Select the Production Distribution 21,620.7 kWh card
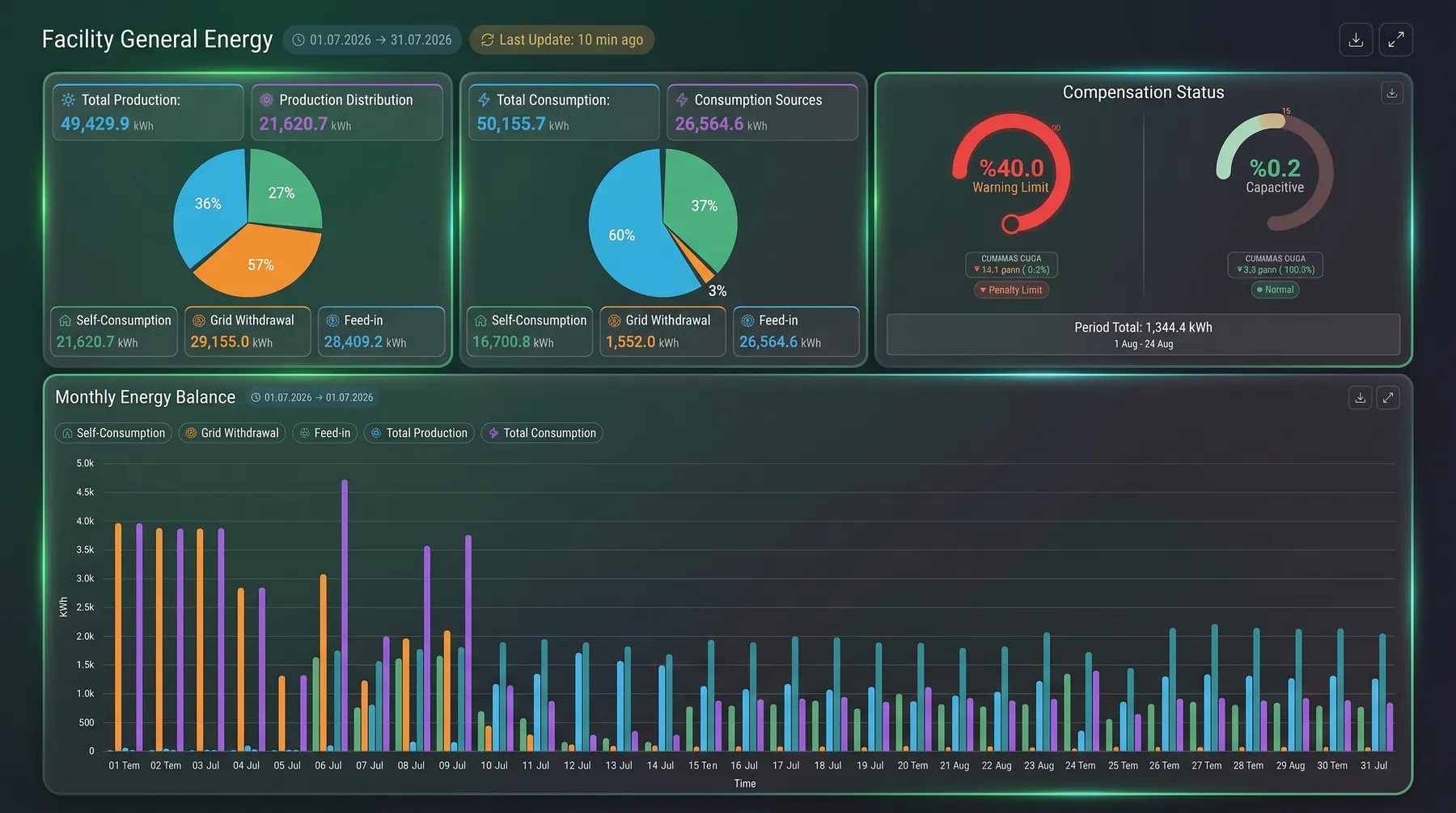Viewport: 1456px width, 813px height. click(347, 112)
